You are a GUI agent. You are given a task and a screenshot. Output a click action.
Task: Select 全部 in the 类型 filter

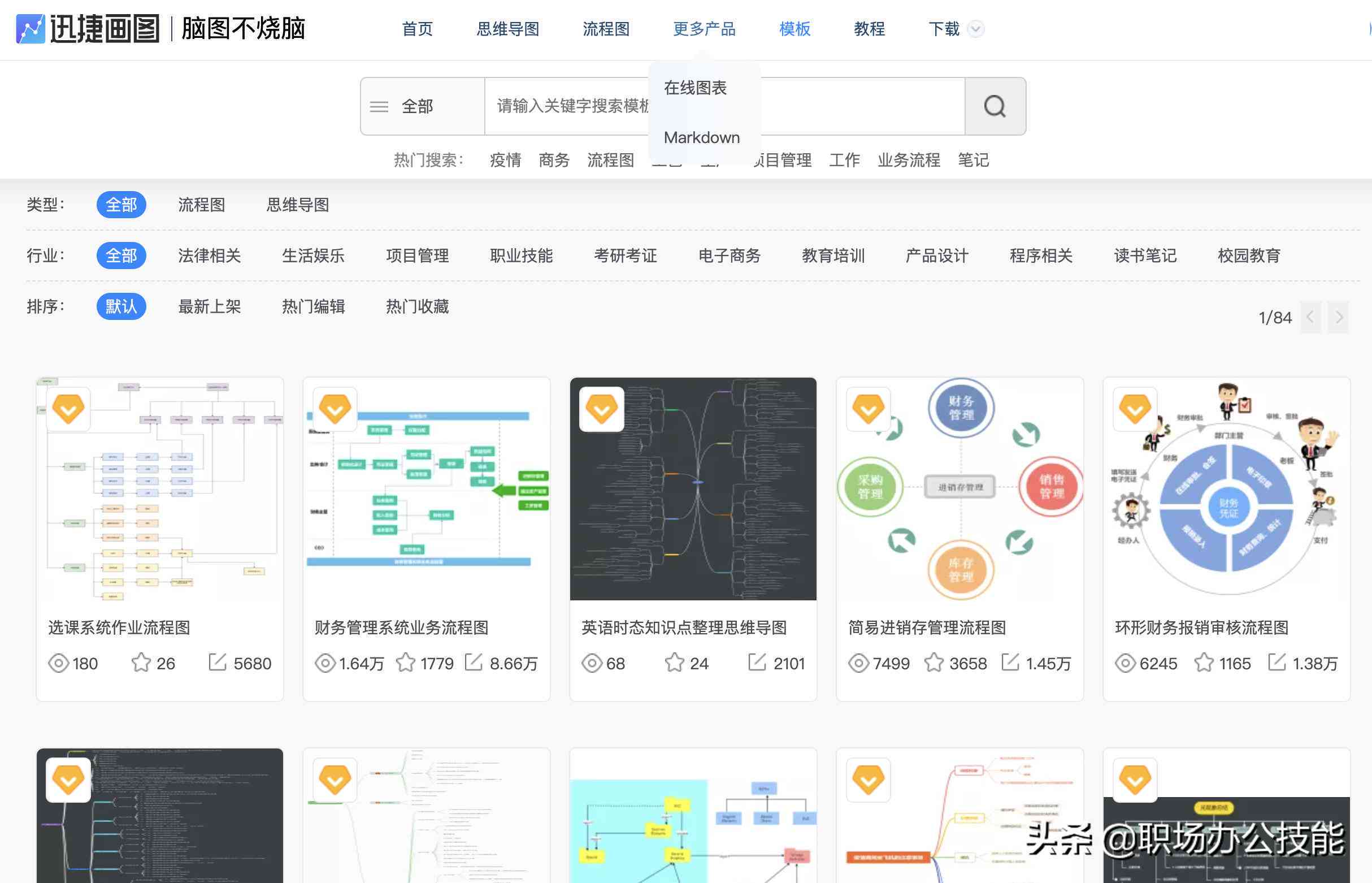(x=121, y=205)
